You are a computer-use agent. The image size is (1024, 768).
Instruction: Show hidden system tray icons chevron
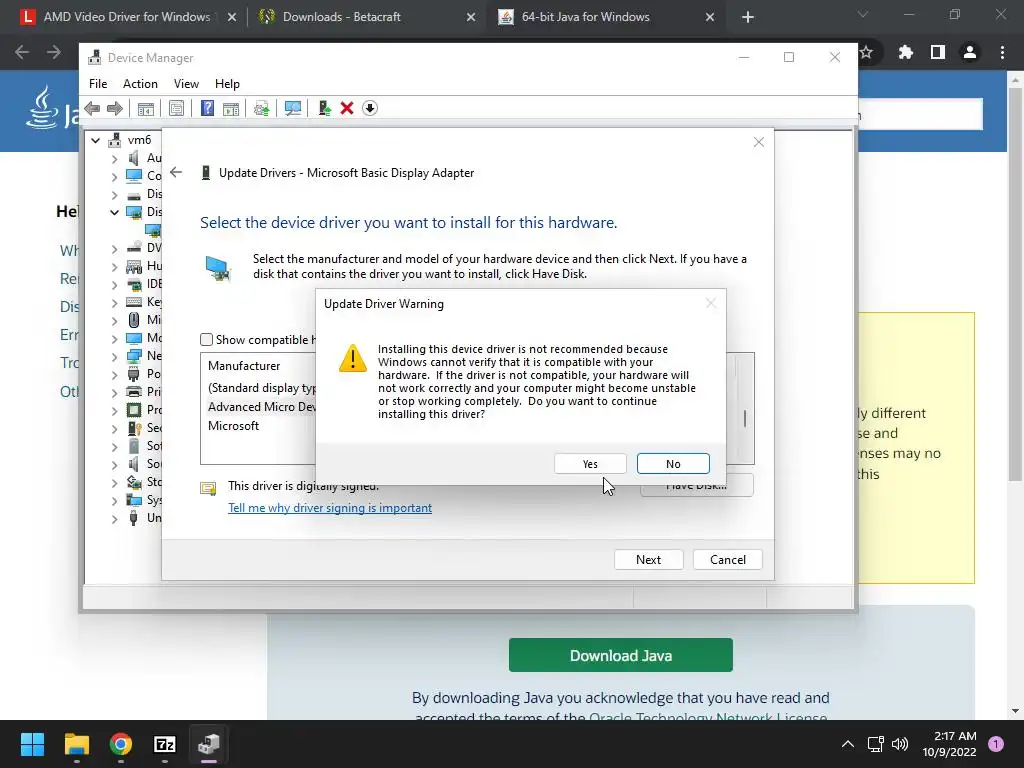tap(848, 744)
